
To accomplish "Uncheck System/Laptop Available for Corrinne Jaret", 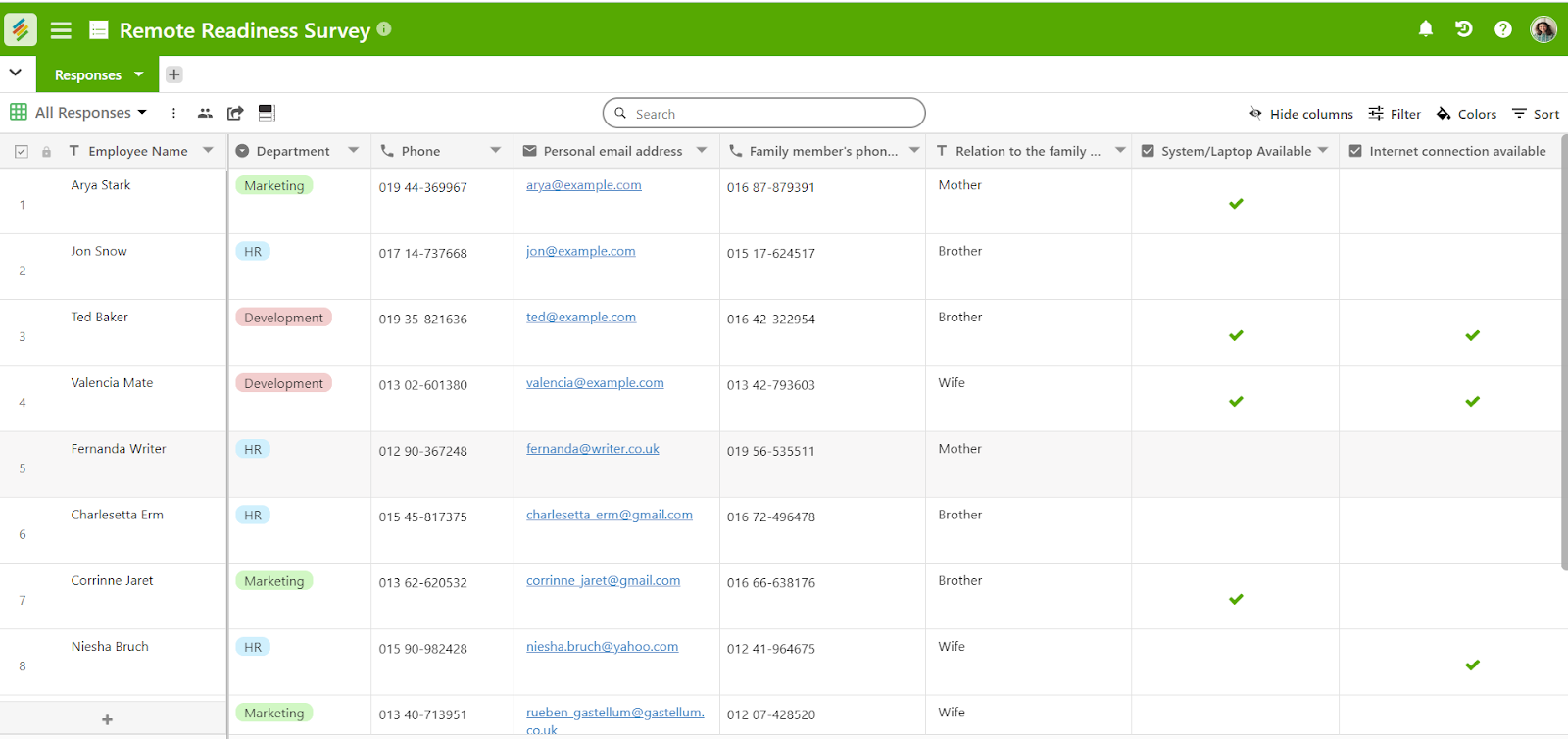I will click(x=1236, y=599).
